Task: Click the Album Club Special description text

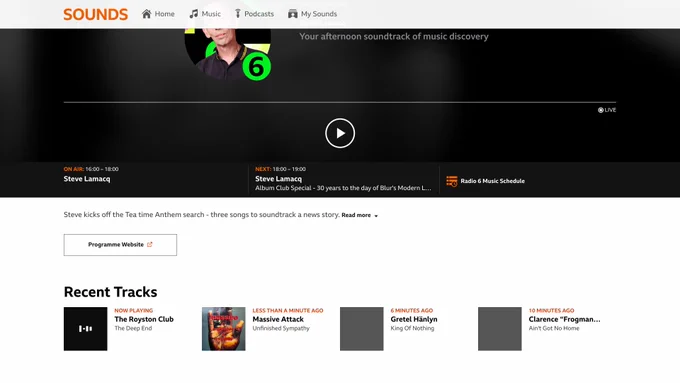Action: pos(343,188)
